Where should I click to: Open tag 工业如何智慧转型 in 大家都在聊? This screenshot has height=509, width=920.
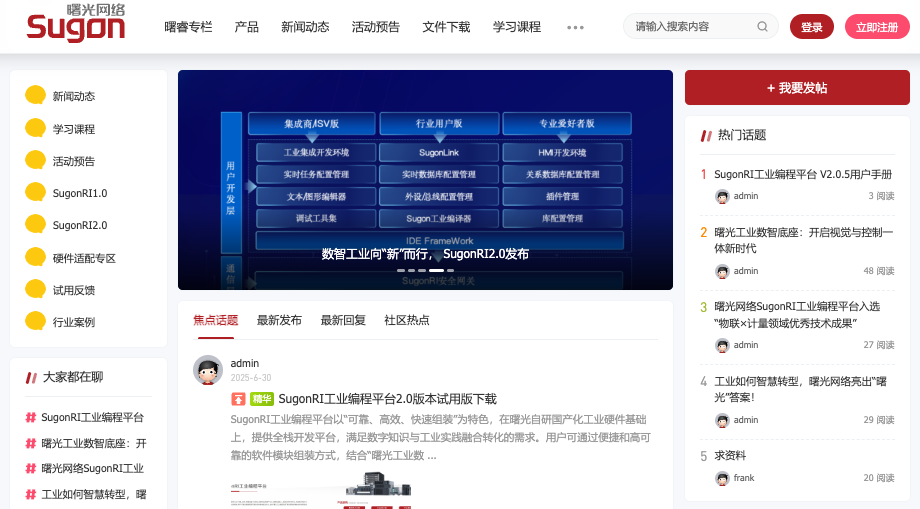point(93,494)
